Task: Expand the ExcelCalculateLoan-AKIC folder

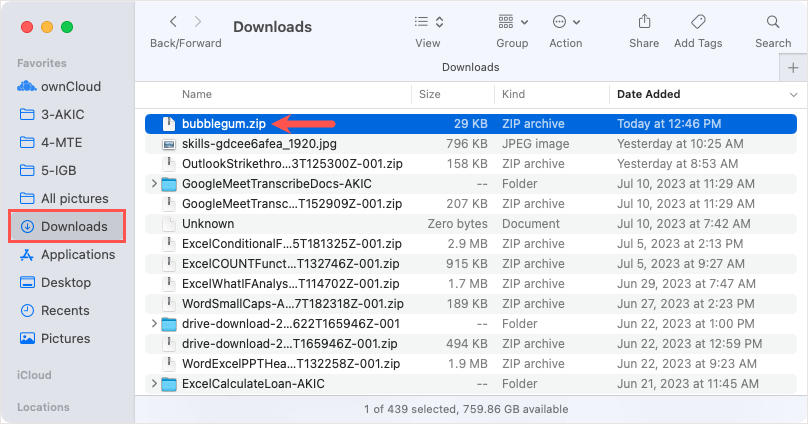Action: click(x=153, y=384)
